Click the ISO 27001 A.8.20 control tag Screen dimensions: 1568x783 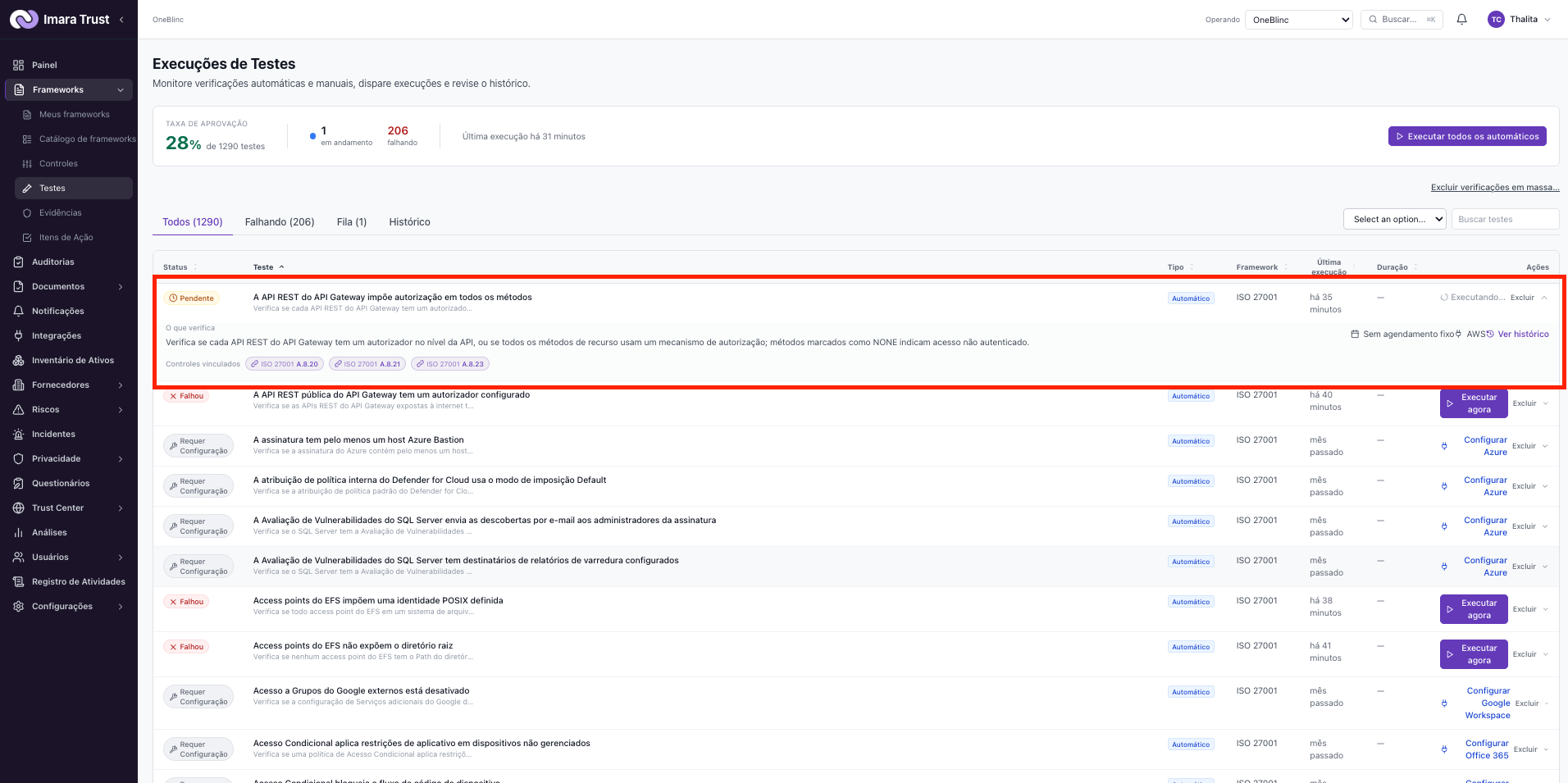pos(285,364)
